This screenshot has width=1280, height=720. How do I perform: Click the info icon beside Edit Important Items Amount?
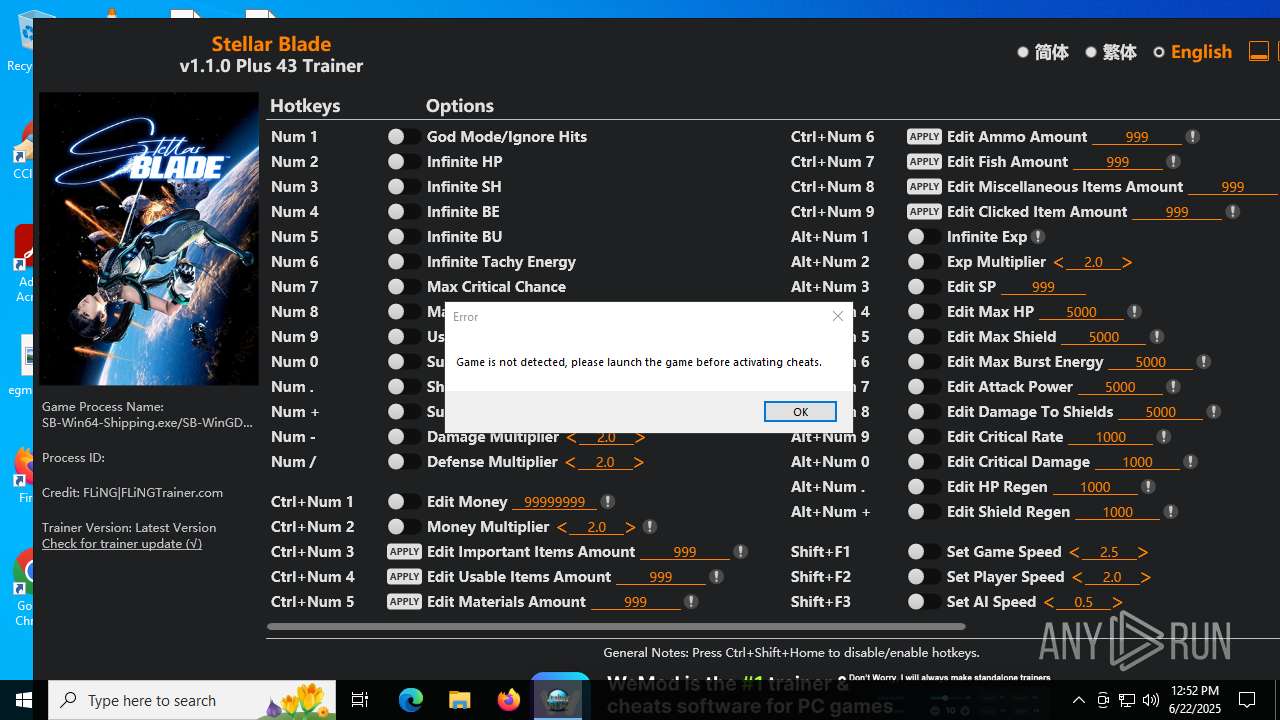[x=740, y=552]
